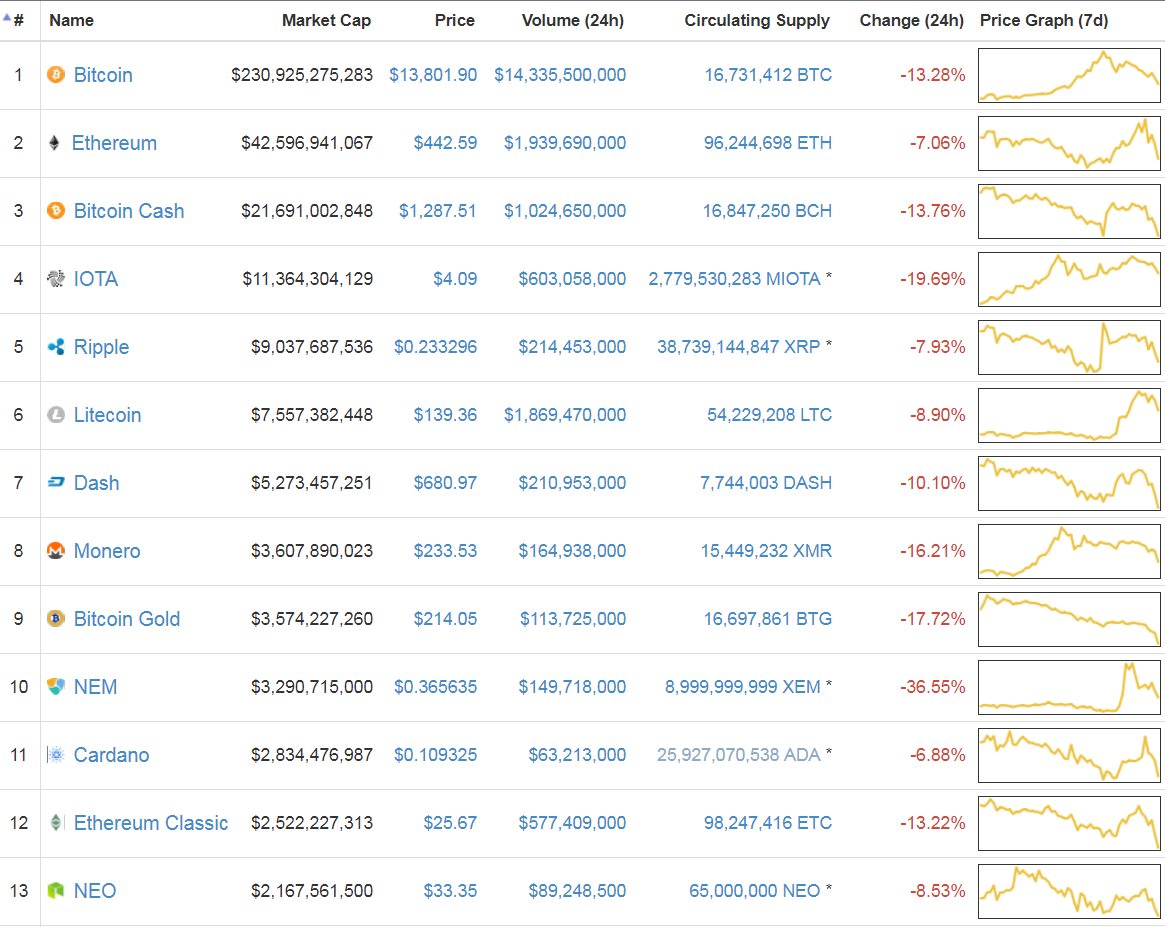Click the Monero logo icon
The width and height of the screenshot is (1165, 927).
(56, 550)
